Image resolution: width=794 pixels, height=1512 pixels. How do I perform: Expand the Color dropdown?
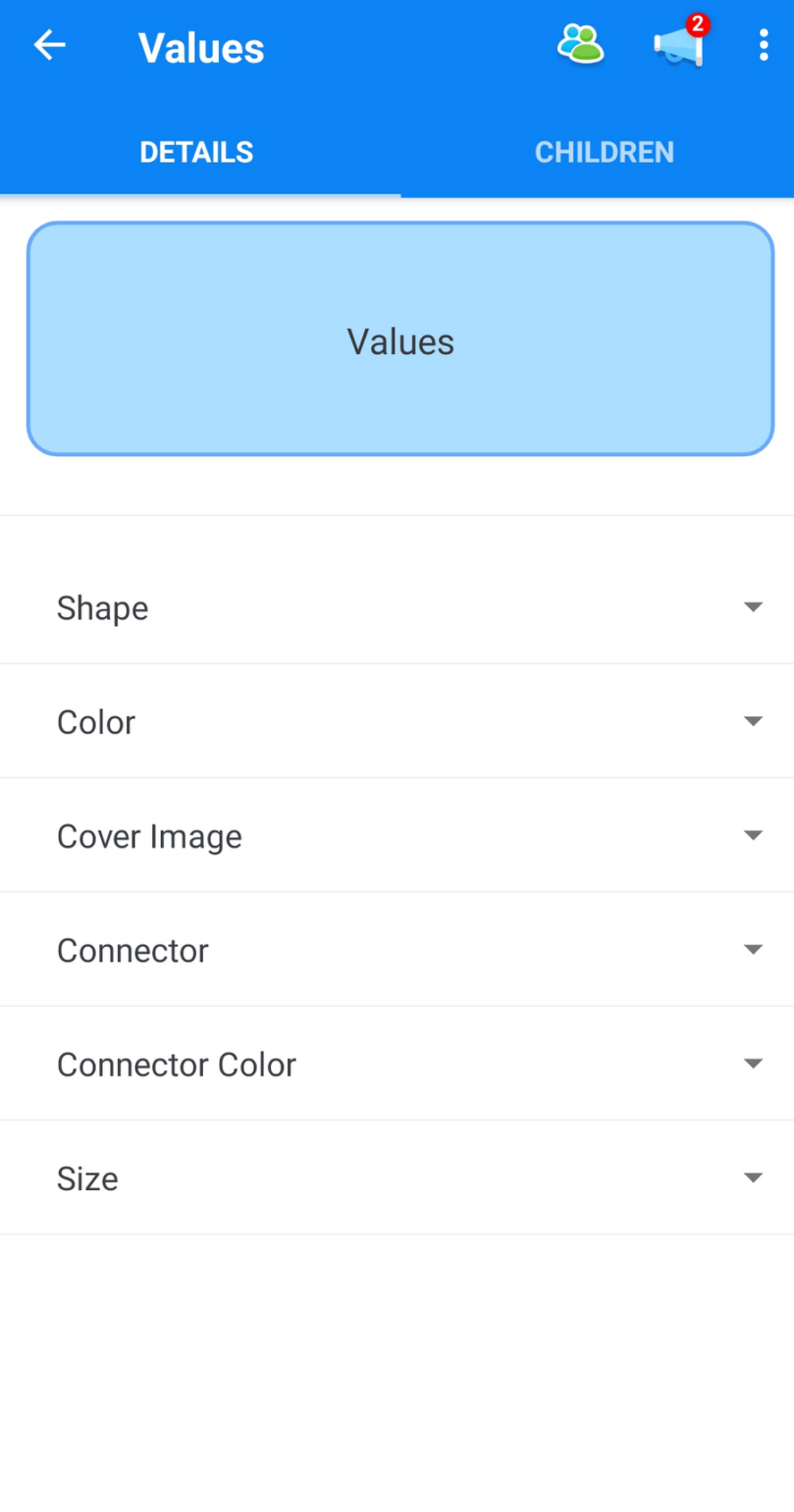pyautogui.click(x=397, y=721)
